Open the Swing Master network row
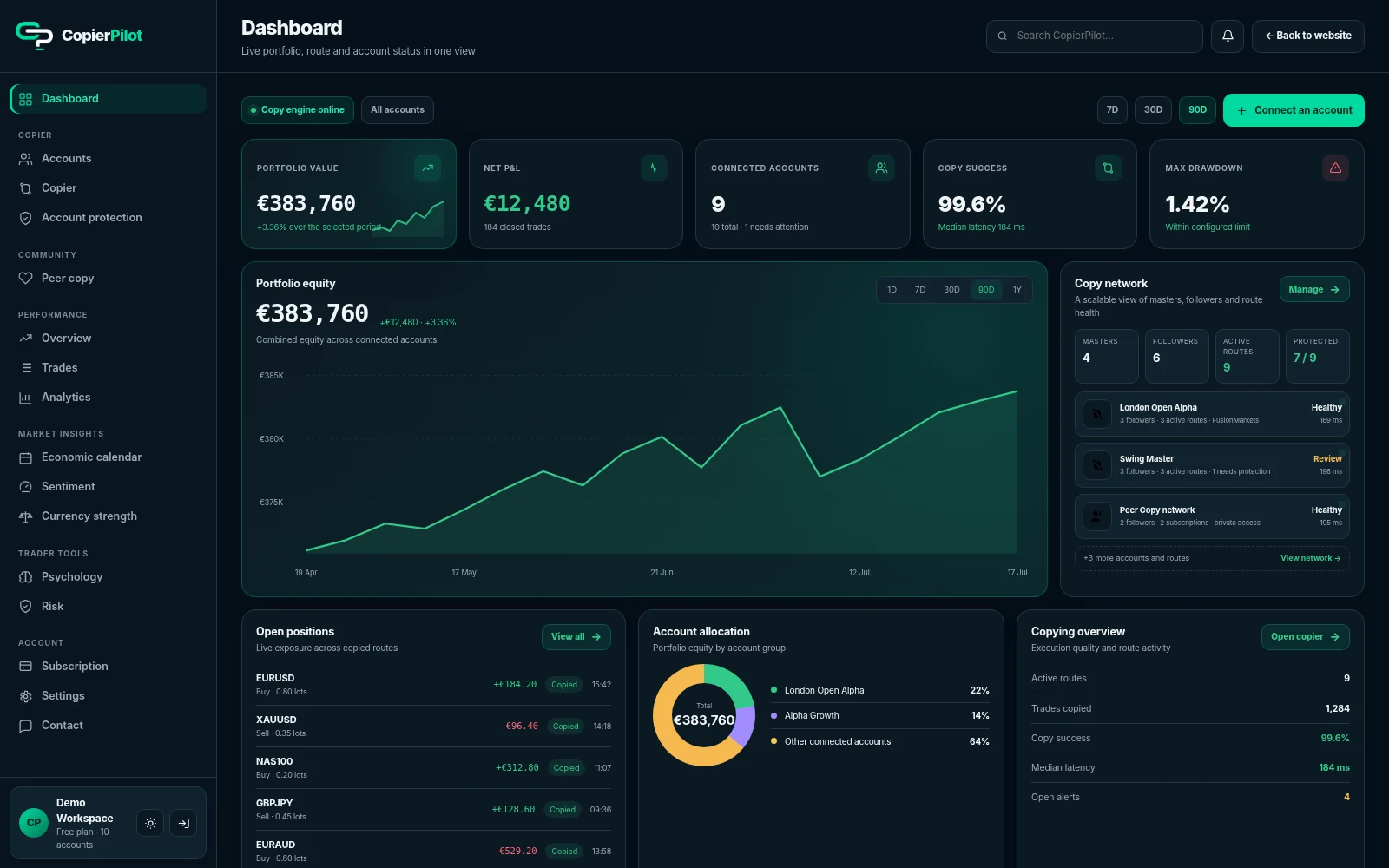Viewport: 1389px width, 868px height. pos(1212,465)
